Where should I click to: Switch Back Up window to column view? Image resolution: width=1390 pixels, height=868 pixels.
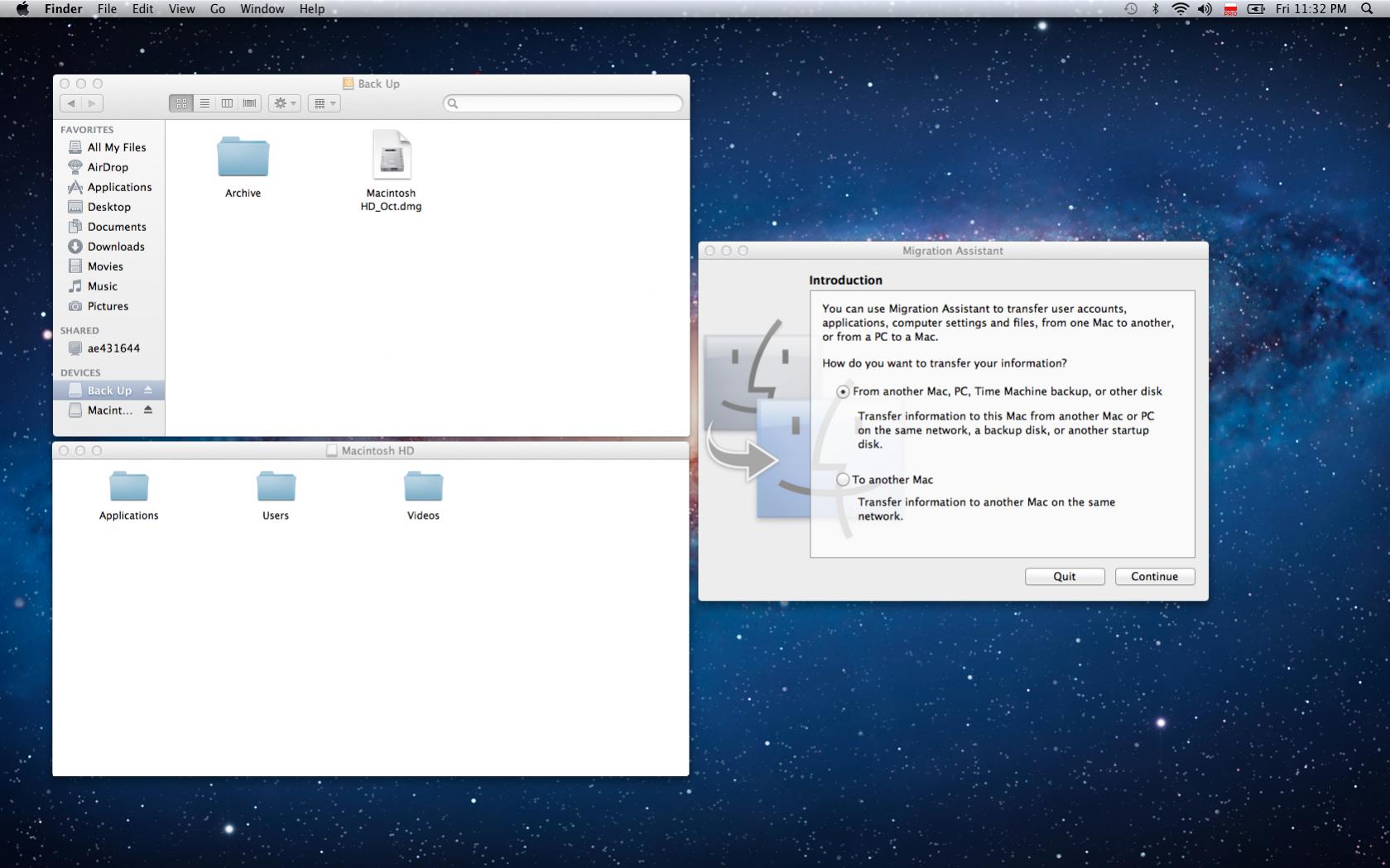[227, 103]
